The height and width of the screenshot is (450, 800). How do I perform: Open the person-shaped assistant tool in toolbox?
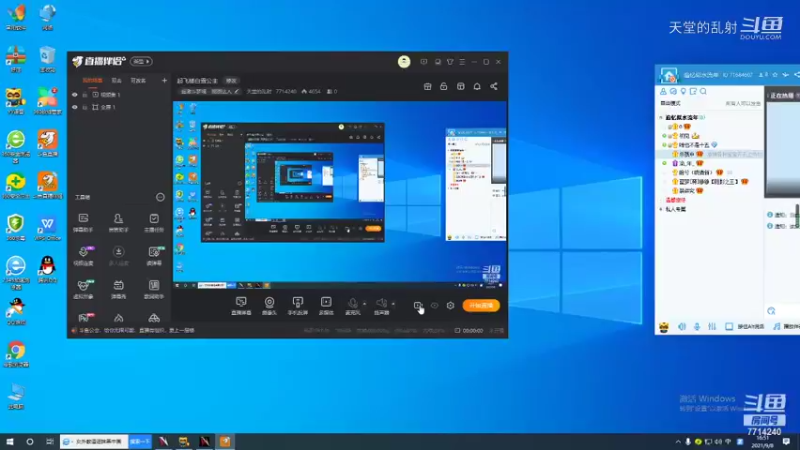(x=118, y=223)
